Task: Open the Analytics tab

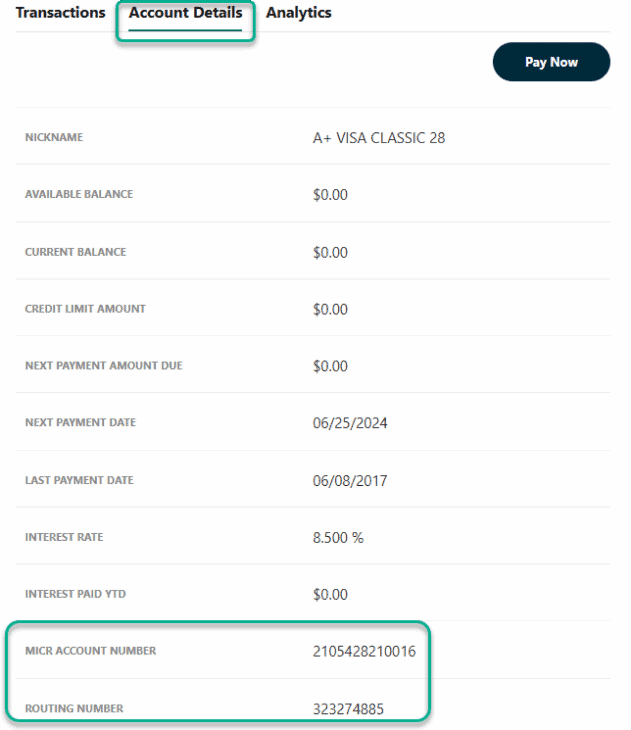Action: tap(298, 13)
